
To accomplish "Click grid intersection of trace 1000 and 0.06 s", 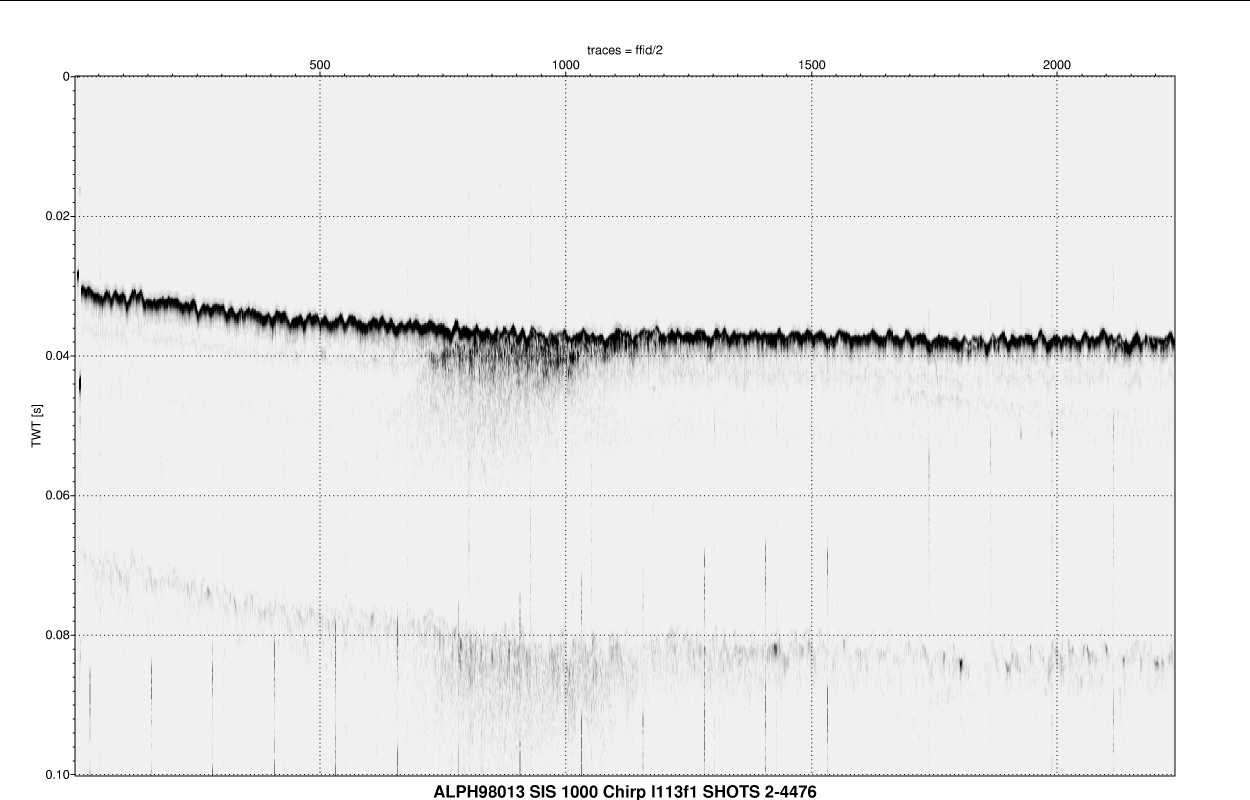I will [x=566, y=496].
